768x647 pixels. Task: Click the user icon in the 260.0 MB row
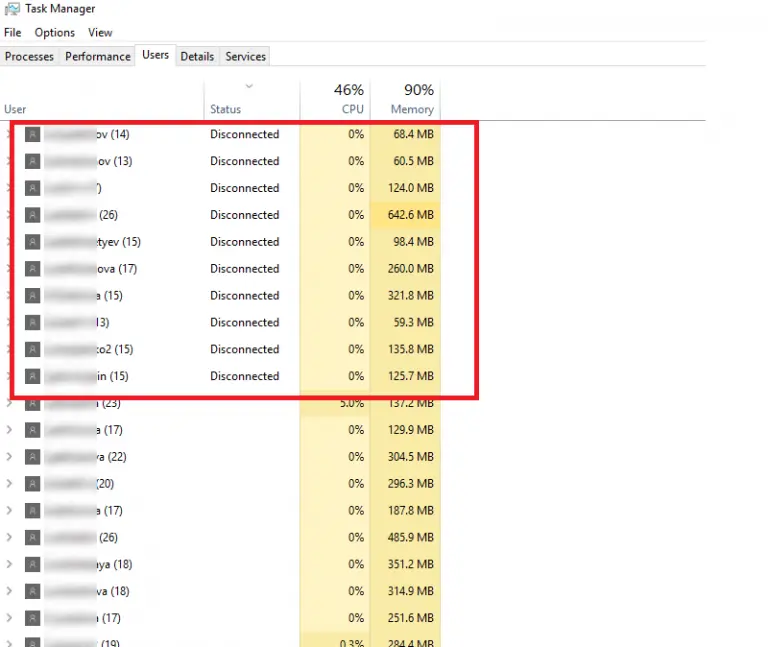click(x=32, y=269)
